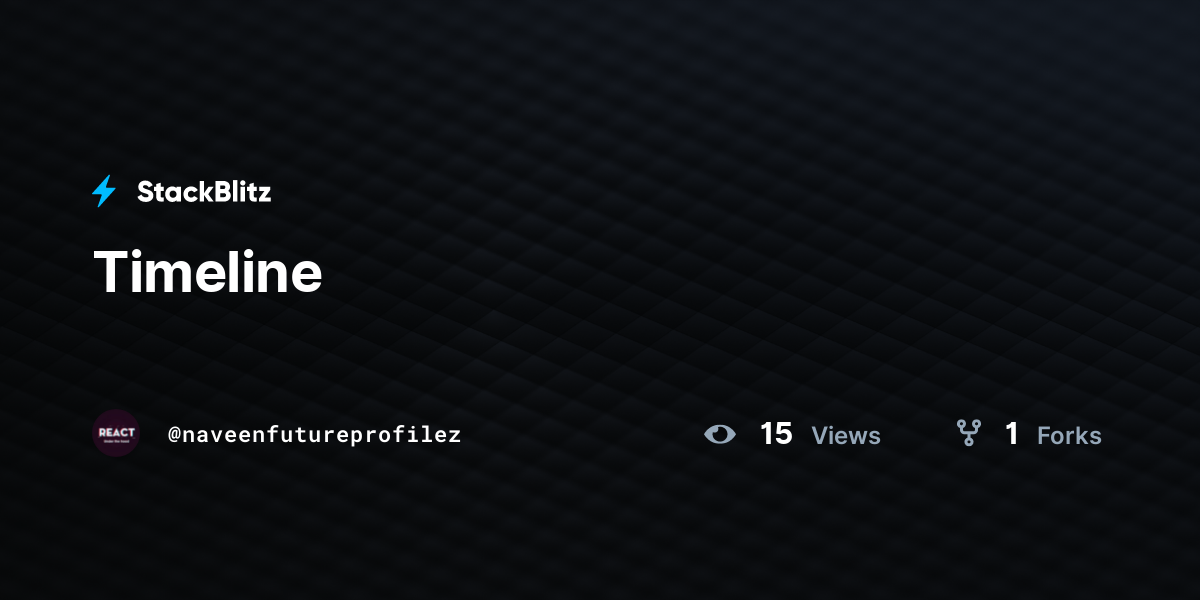Click the Views label
The image size is (1200, 600).
pyautogui.click(x=846, y=436)
